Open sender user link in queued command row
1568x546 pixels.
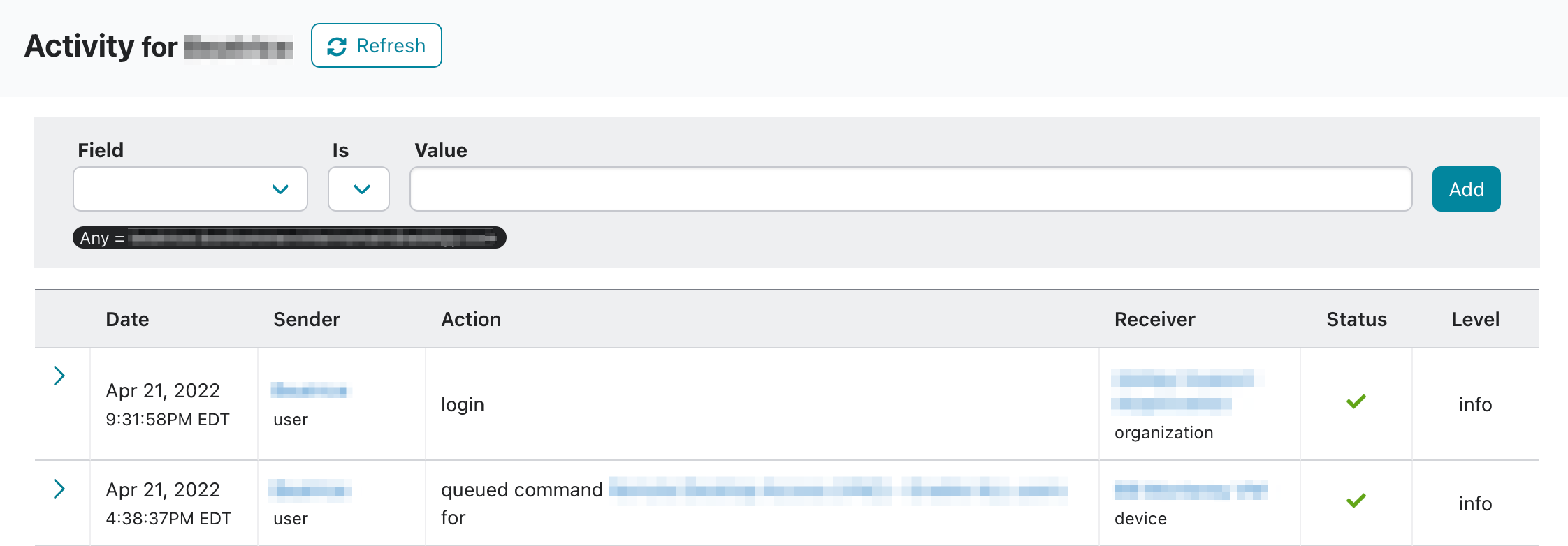coord(310,490)
